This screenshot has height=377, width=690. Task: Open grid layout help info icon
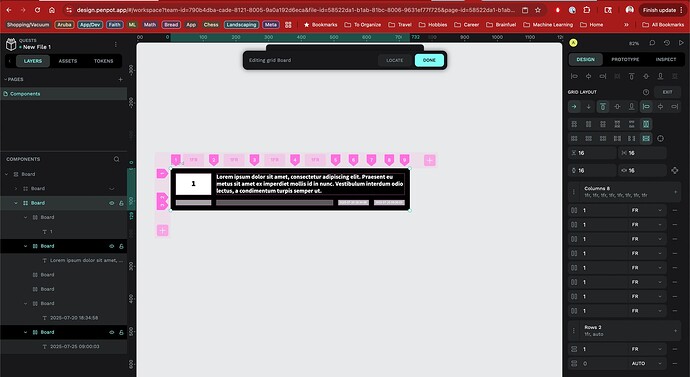pos(646,92)
